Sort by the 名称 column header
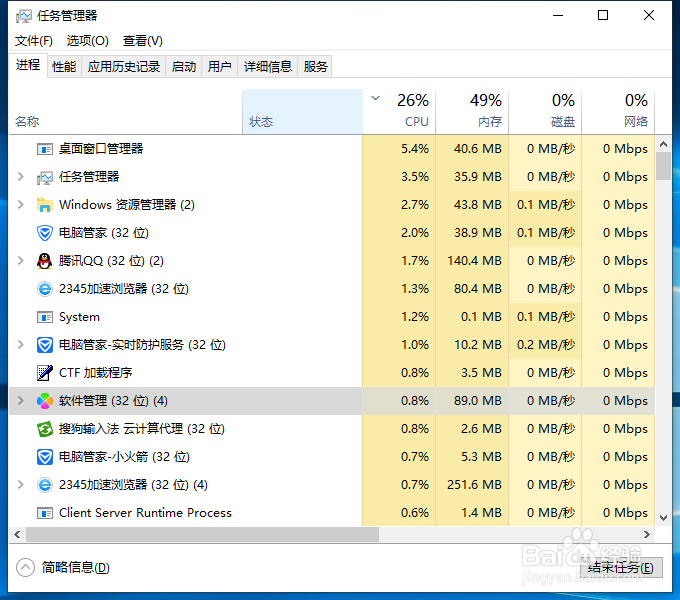680x600 pixels. coord(125,112)
